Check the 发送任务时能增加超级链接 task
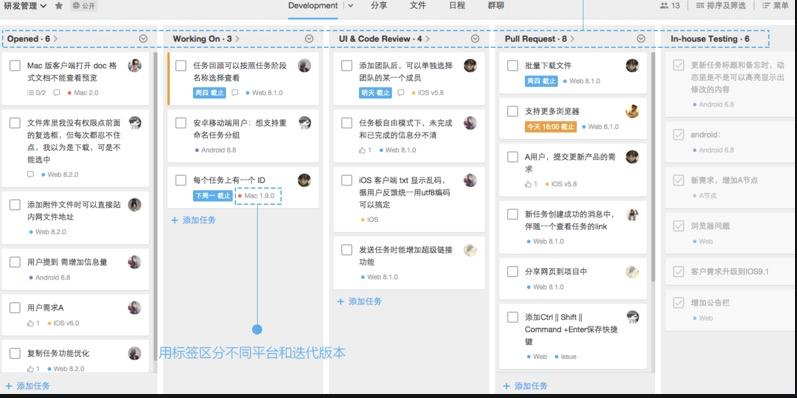The width and height of the screenshot is (797, 398). (x=347, y=250)
